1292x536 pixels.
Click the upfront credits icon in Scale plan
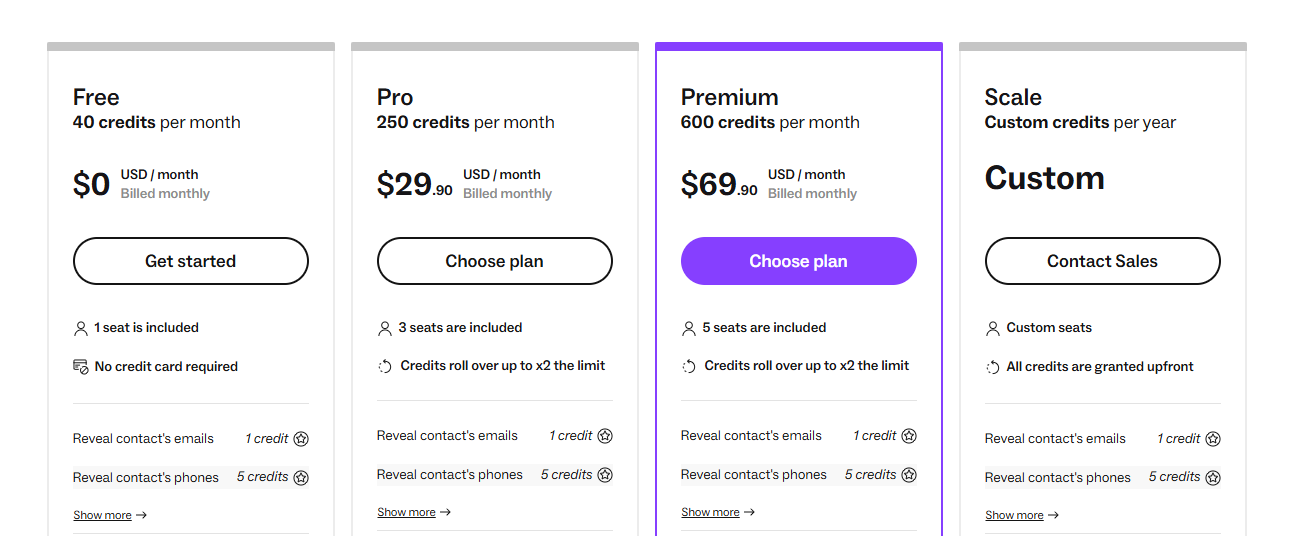(993, 368)
